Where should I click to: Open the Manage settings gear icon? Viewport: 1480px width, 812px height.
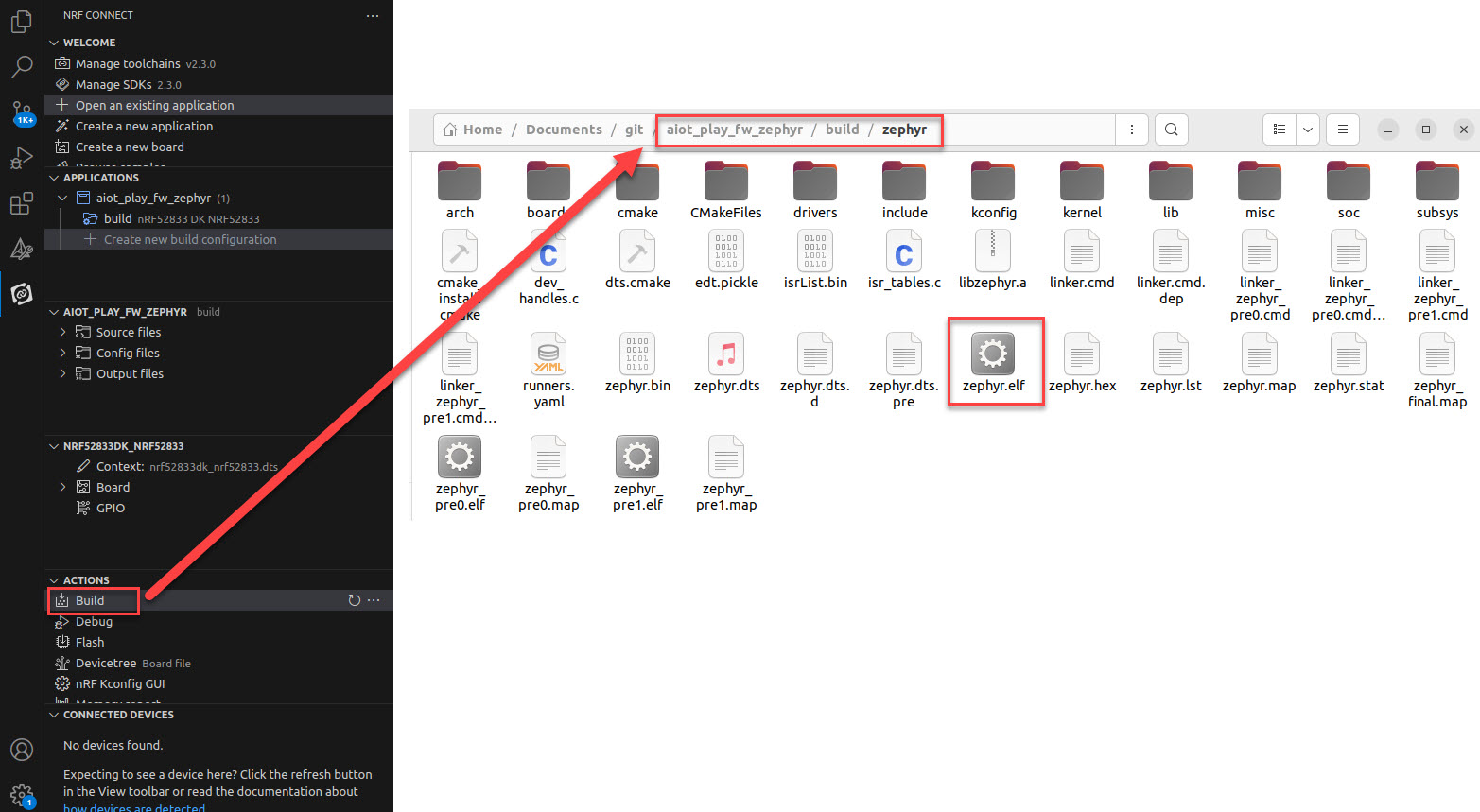(x=21, y=795)
